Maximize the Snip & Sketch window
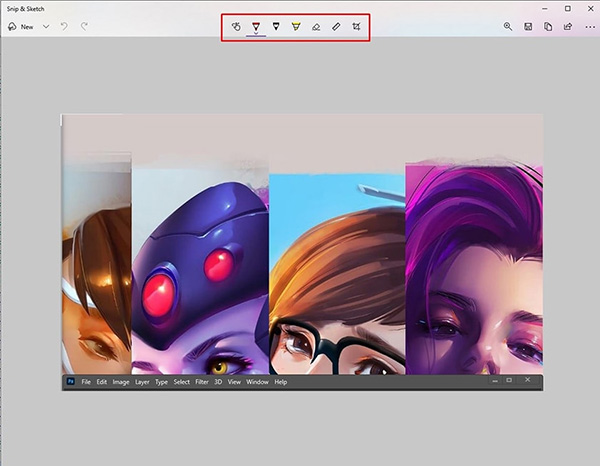The image size is (600, 466). pos(568,8)
